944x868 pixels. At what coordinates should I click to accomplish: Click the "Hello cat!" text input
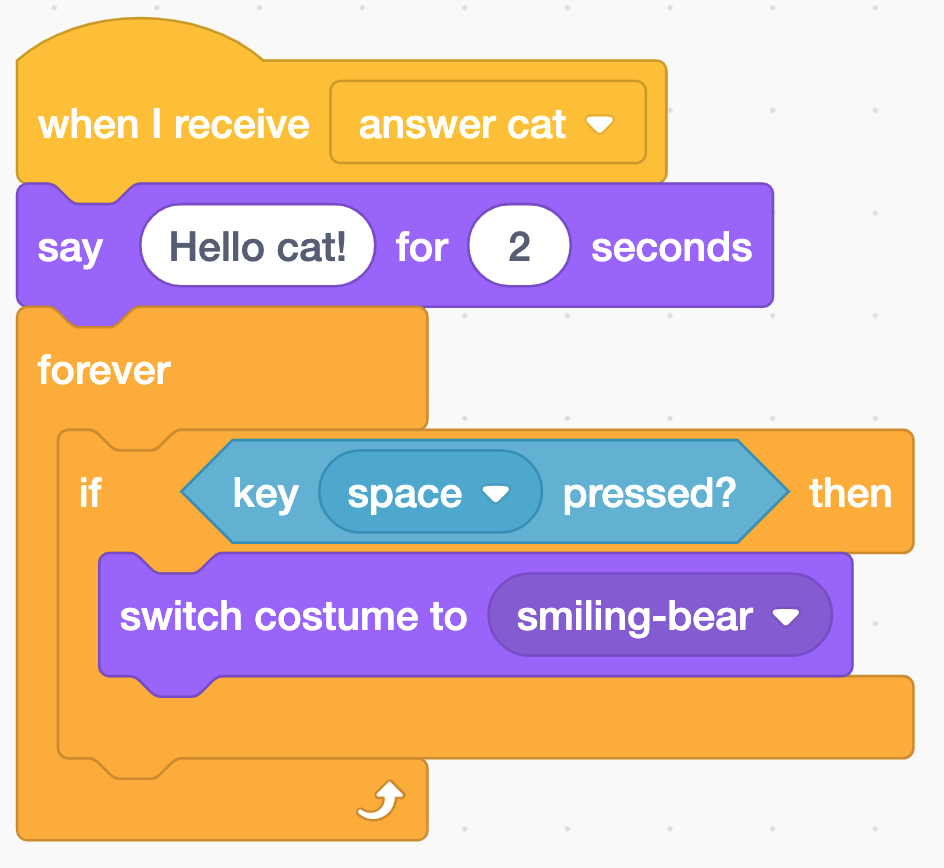pyautogui.click(x=257, y=246)
